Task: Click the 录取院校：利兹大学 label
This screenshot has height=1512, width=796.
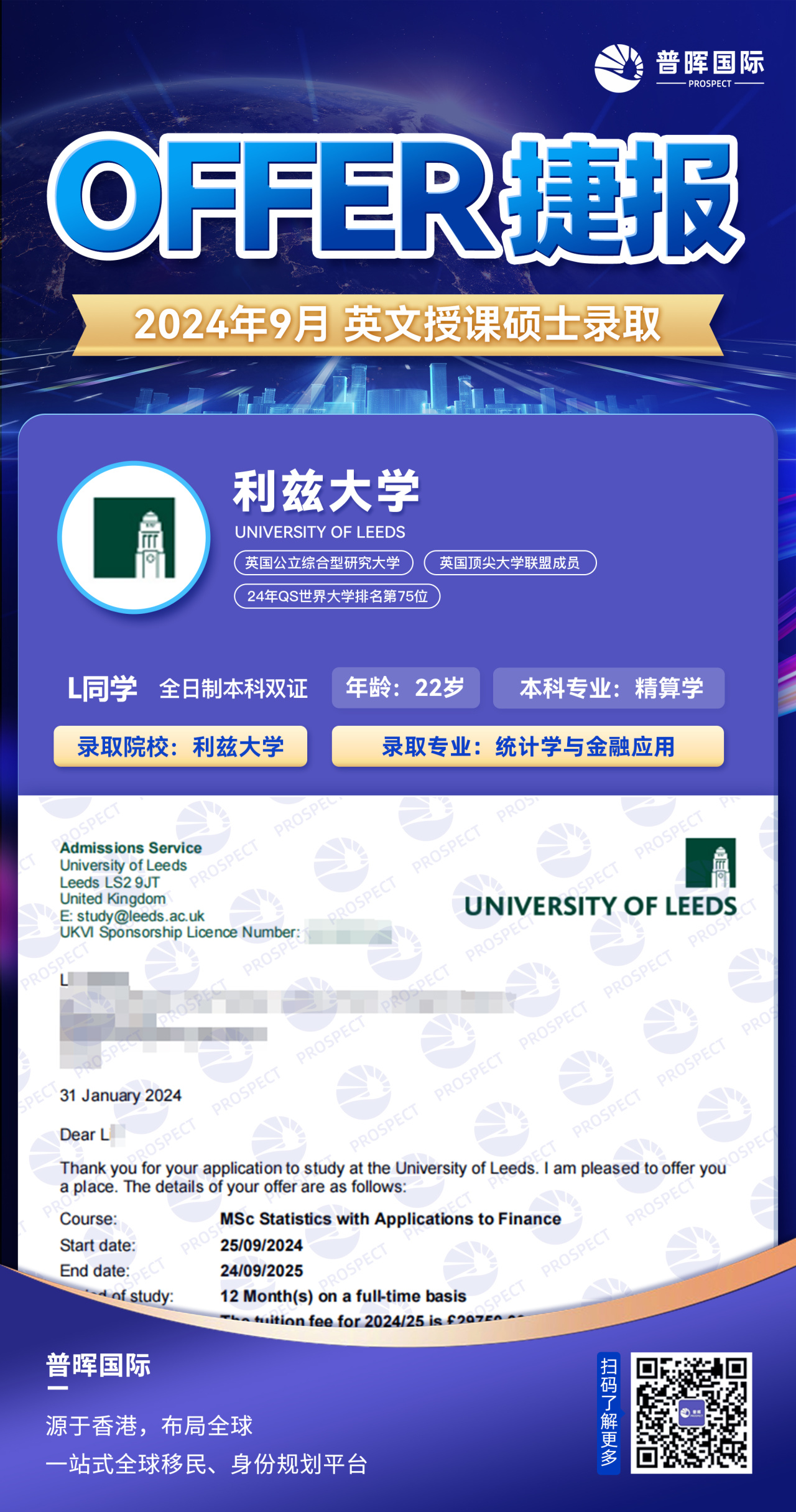Action: 180,746
